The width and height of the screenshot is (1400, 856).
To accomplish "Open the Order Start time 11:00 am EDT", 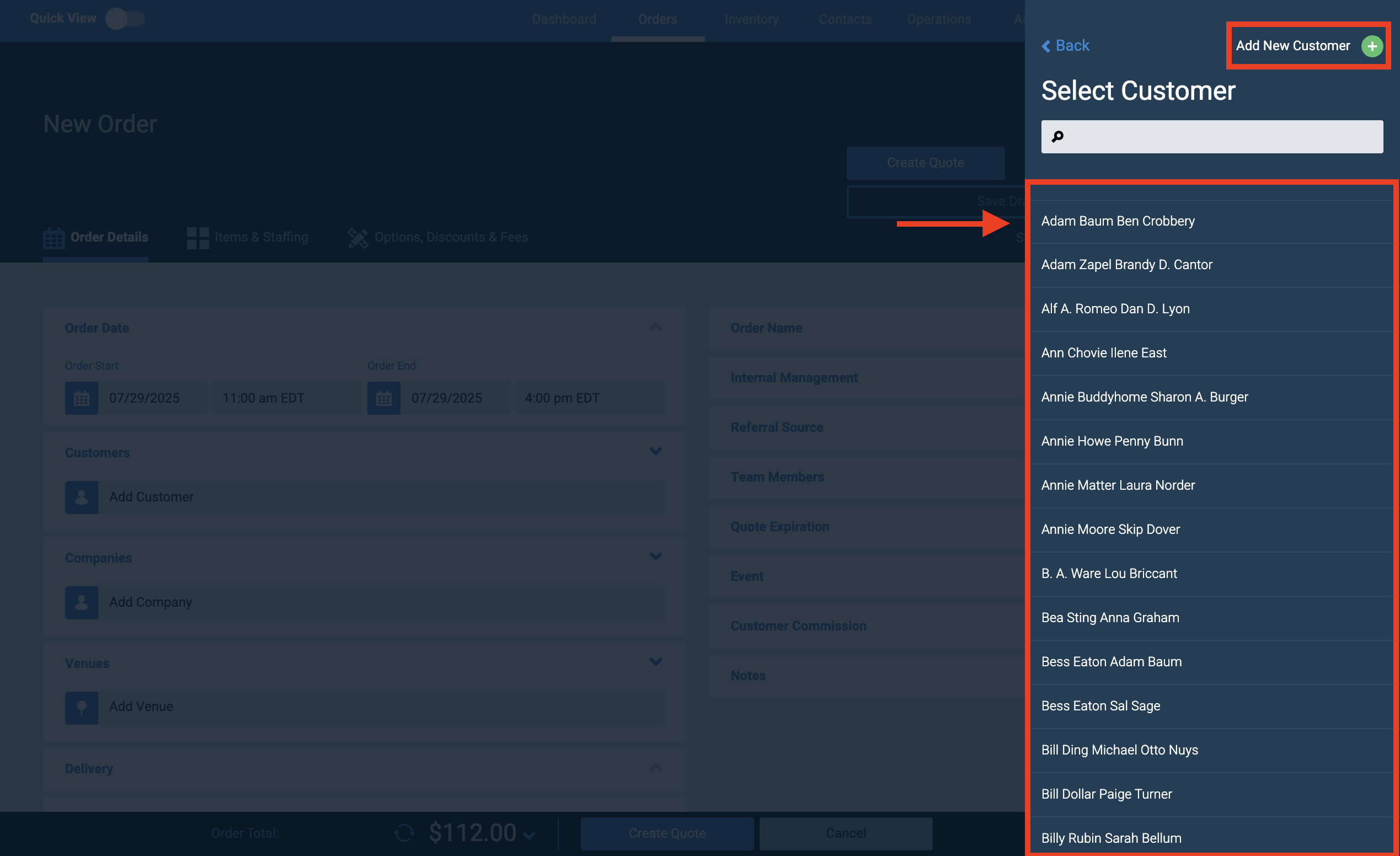I will coord(287,398).
